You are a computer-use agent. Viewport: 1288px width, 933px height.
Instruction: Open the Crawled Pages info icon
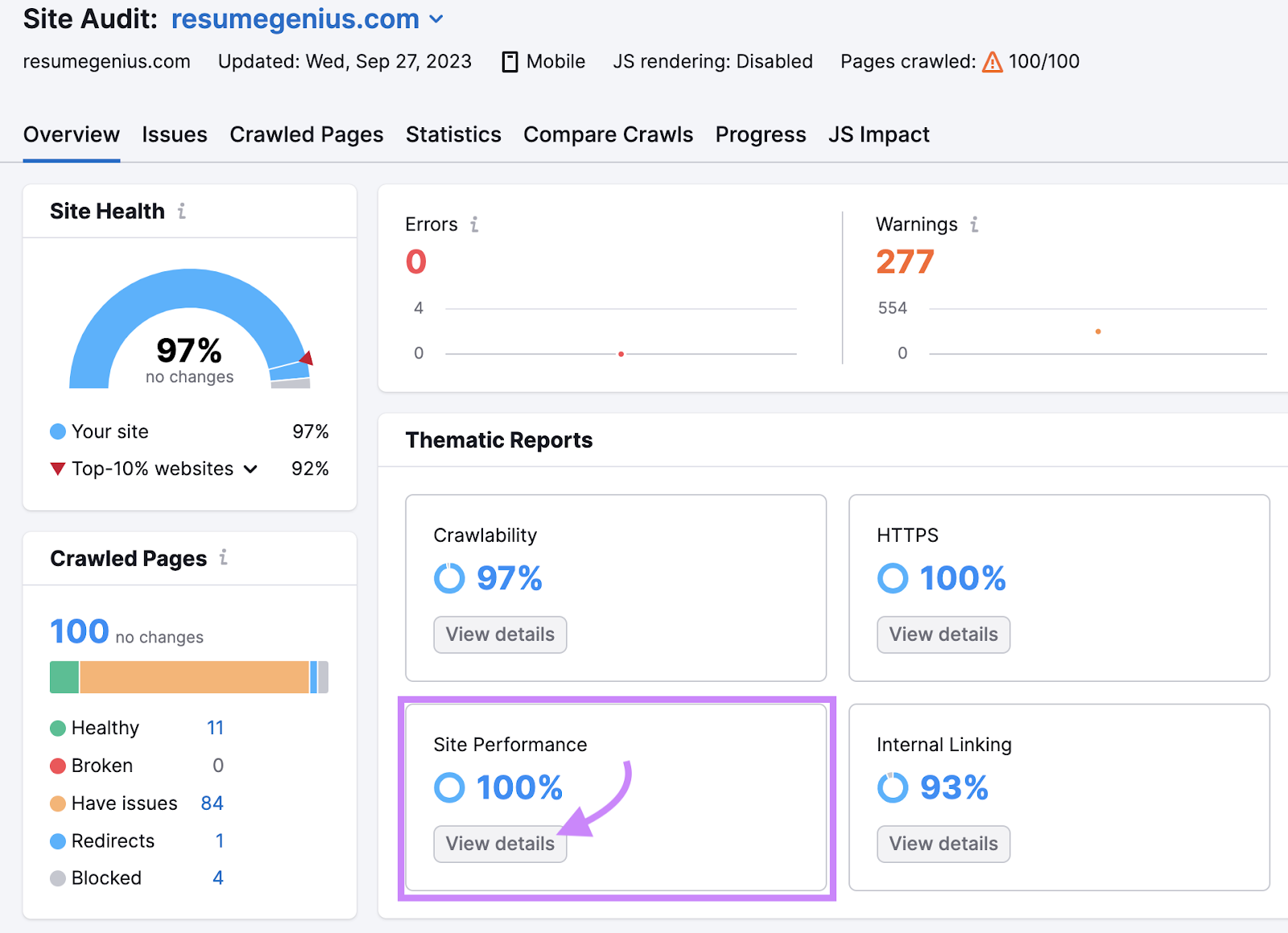point(224,557)
